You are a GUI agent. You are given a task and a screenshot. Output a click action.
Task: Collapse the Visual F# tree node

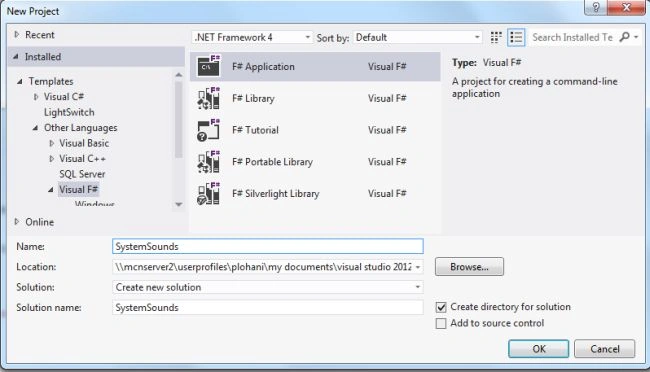click(51, 190)
